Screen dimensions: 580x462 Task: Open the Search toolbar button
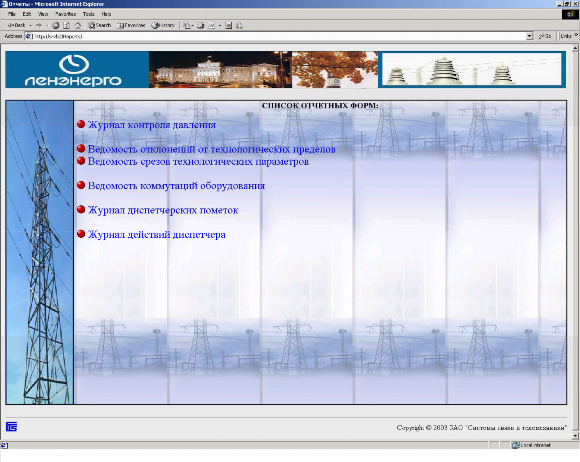100,25
